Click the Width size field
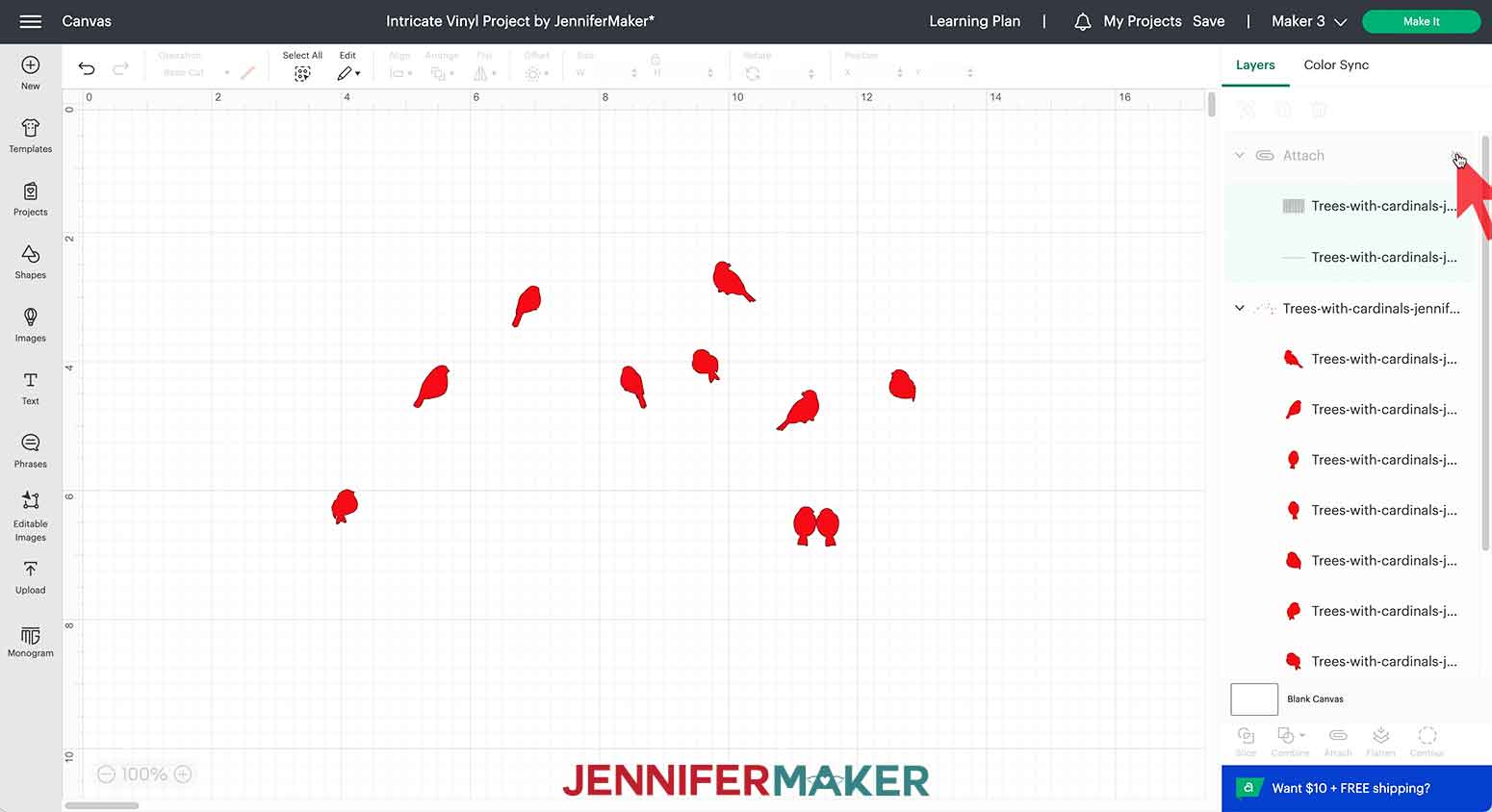 [606, 73]
